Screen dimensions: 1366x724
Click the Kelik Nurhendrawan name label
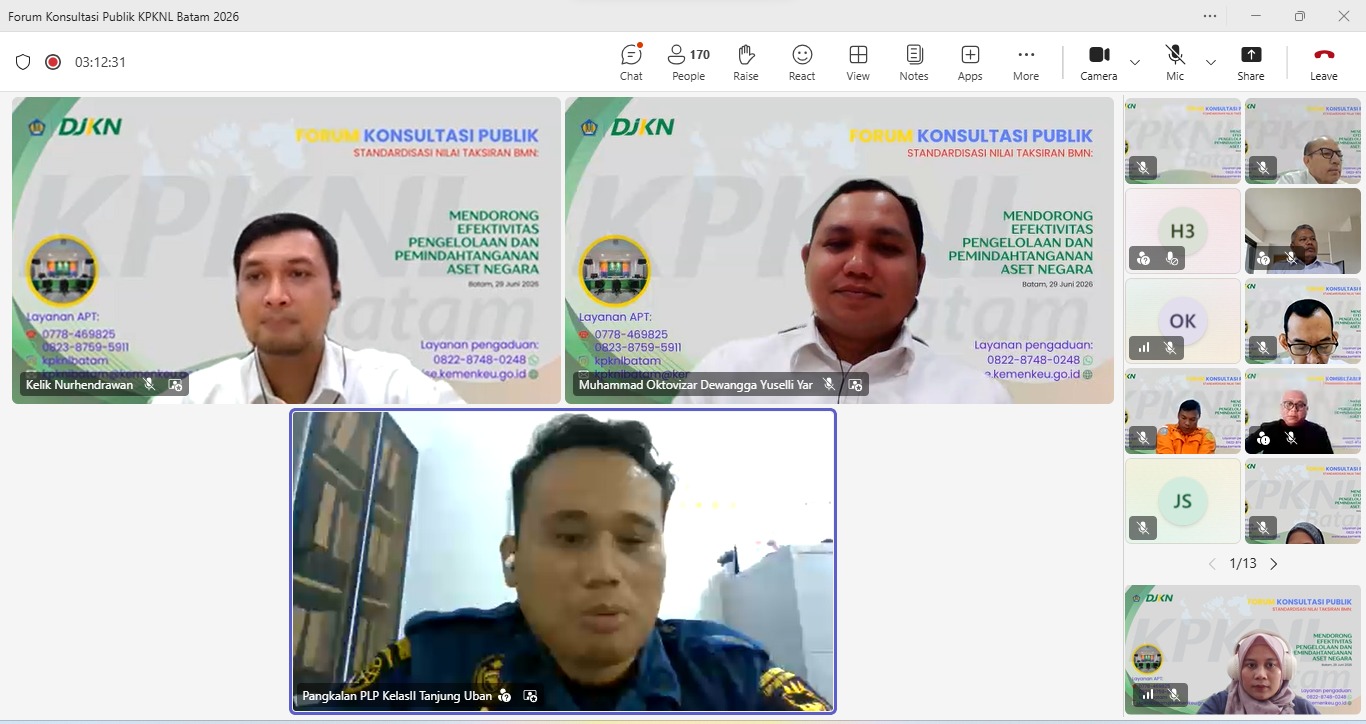[x=79, y=384]
